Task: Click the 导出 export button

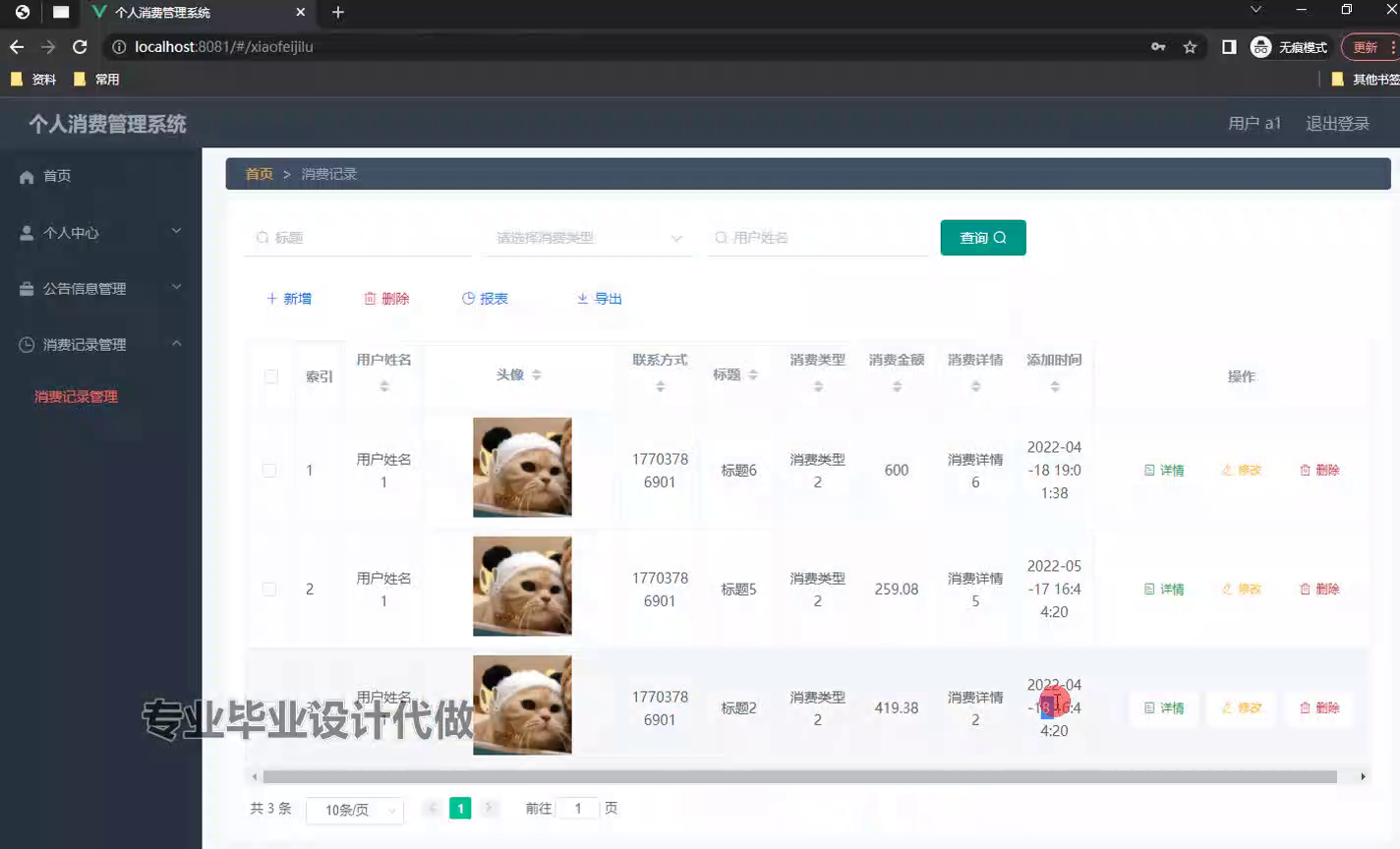Action: [x=600, y=299]
